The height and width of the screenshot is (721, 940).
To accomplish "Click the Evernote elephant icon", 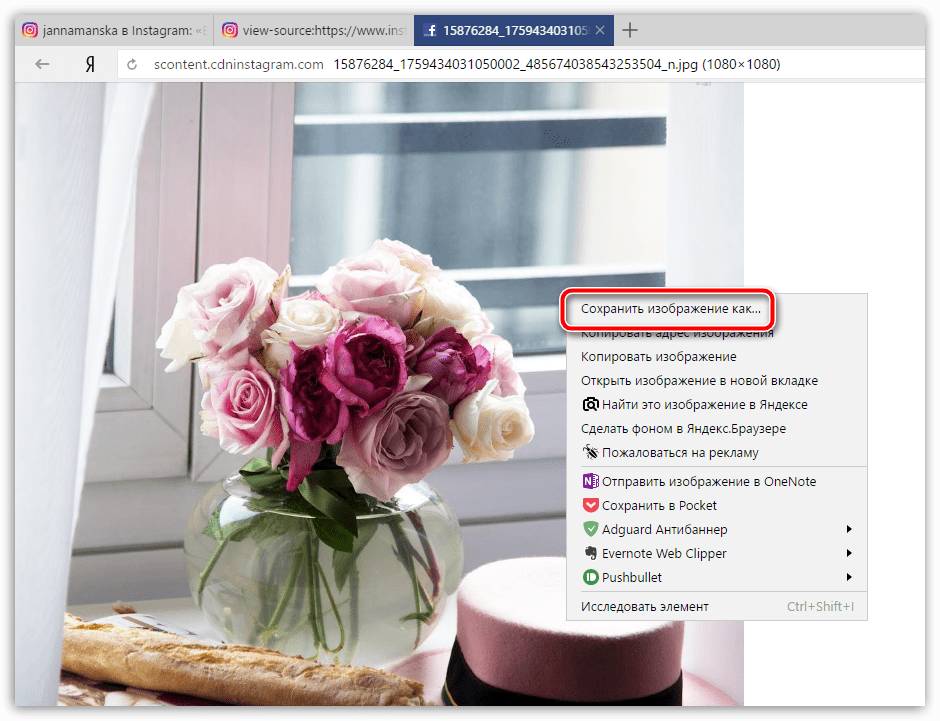I will click(590, 553).
